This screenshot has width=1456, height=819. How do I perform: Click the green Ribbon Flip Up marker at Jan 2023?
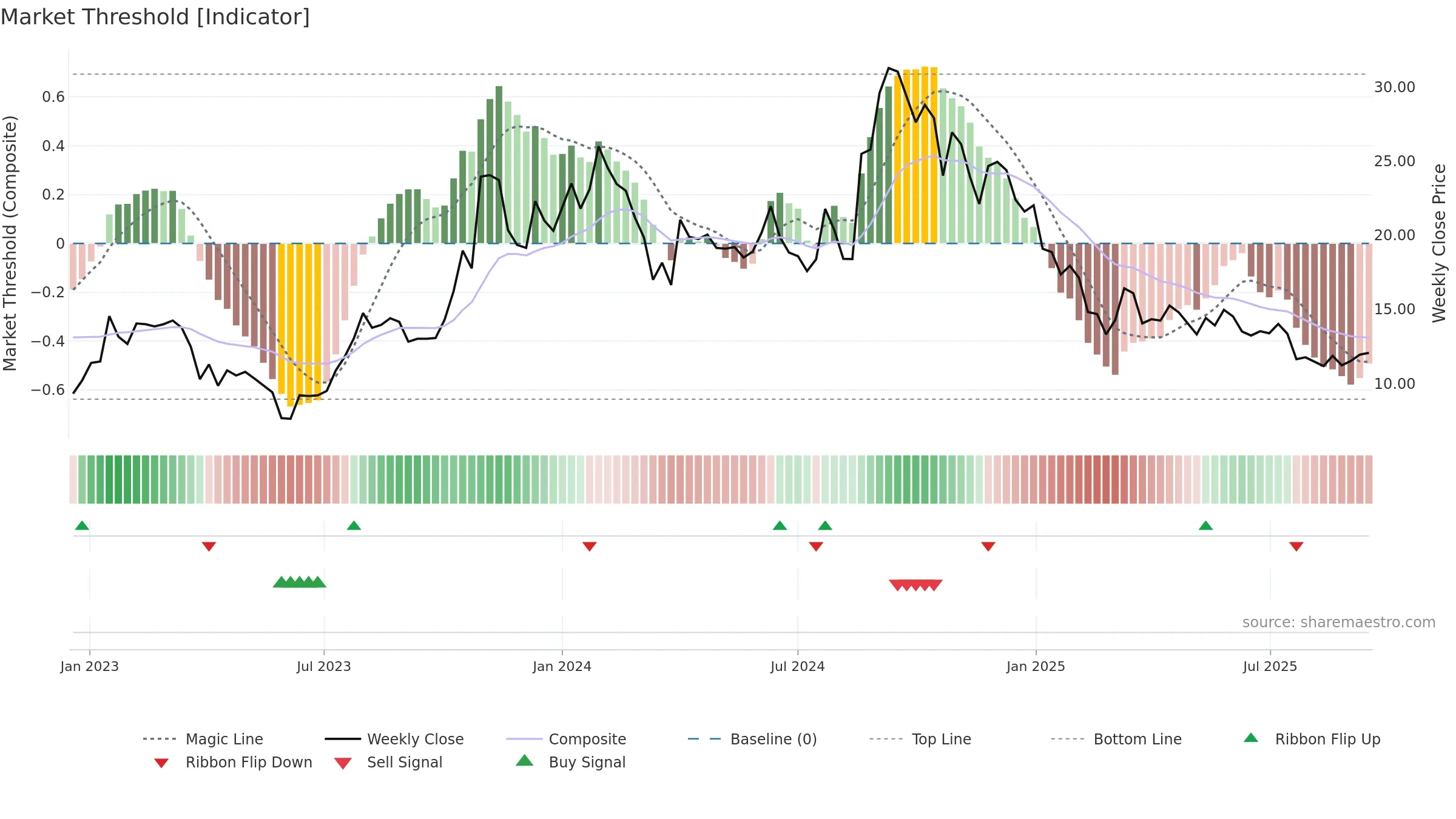point(82,525)
